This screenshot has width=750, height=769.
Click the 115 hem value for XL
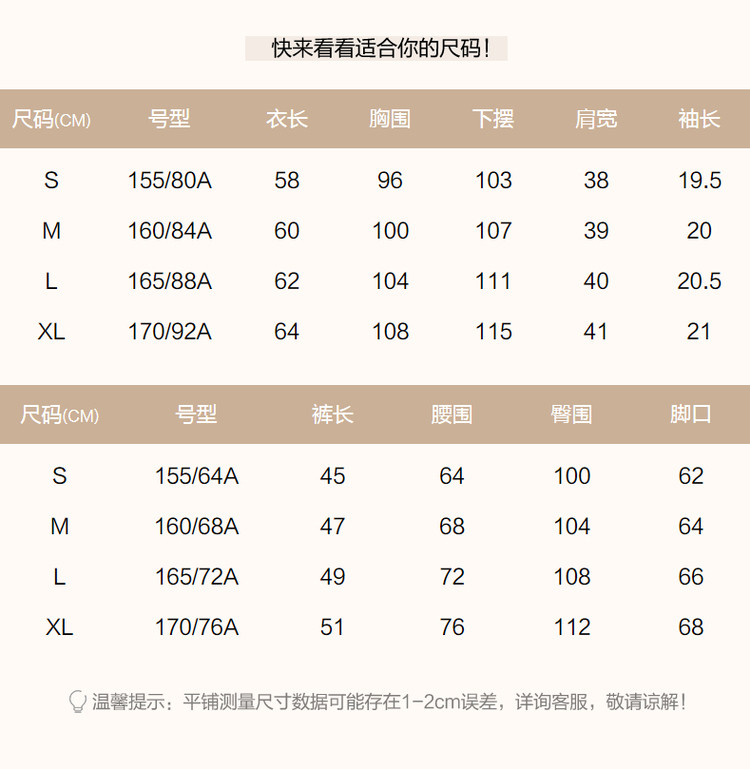(x=493, y=331)
